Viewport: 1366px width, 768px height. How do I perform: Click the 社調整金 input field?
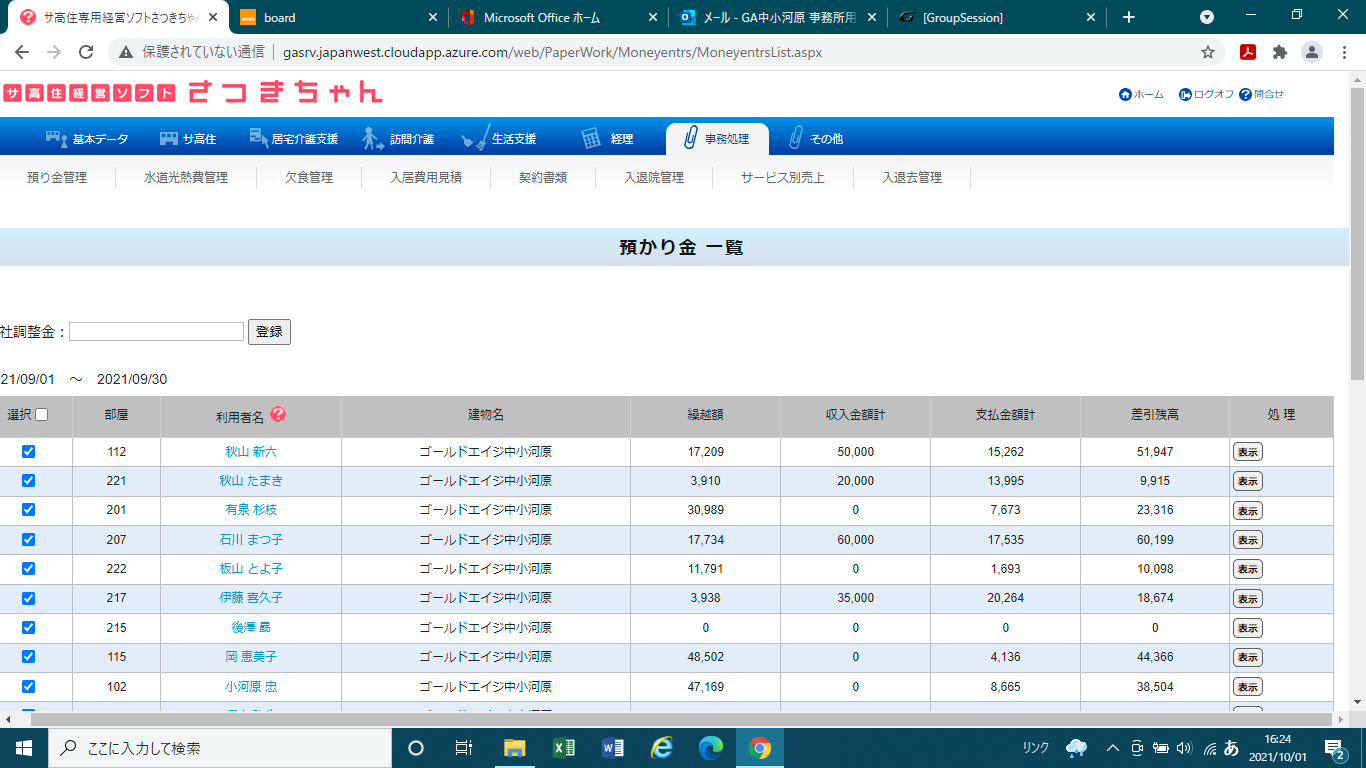click(156, 332)
